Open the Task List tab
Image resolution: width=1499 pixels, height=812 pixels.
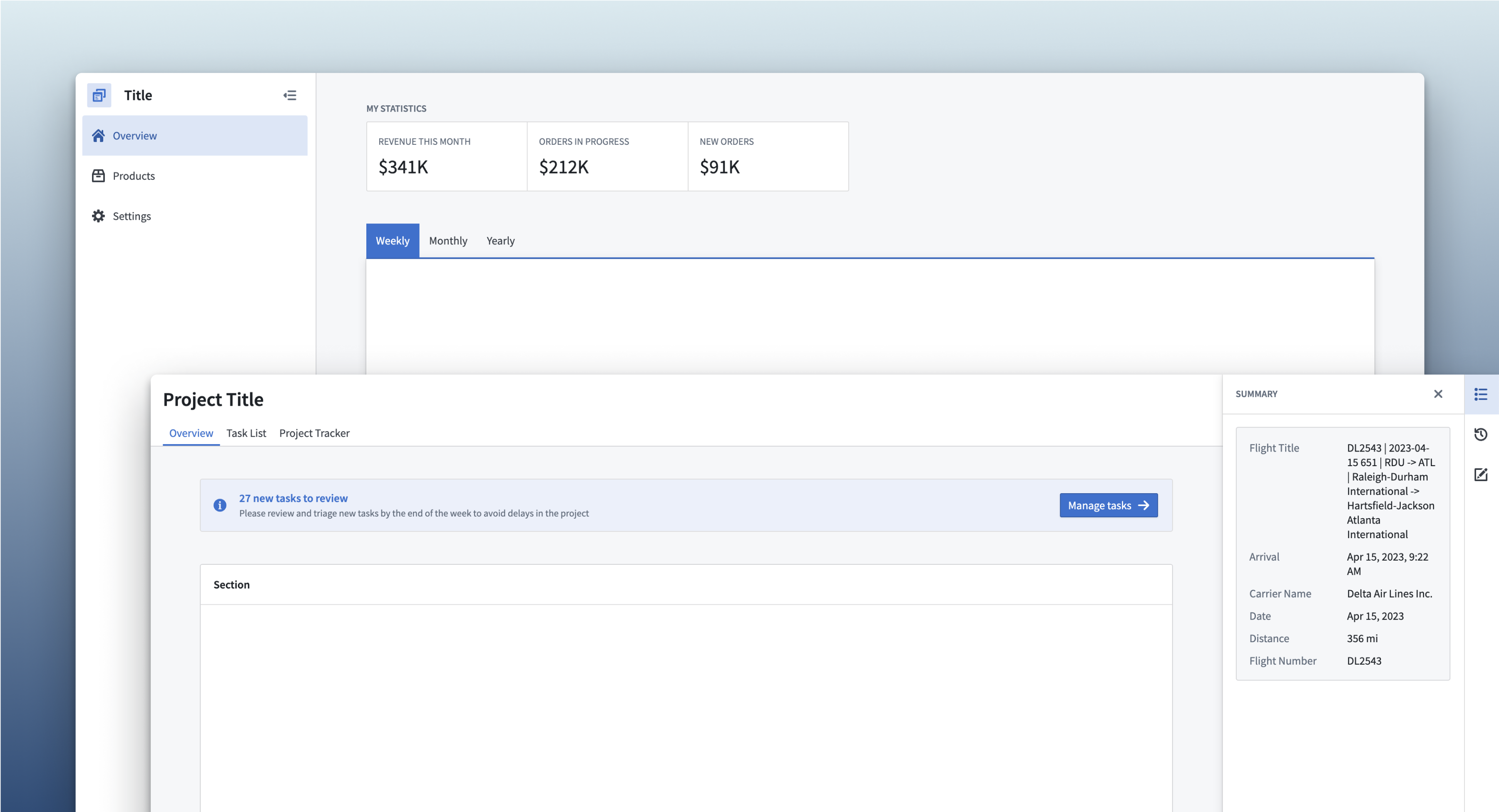246,433
